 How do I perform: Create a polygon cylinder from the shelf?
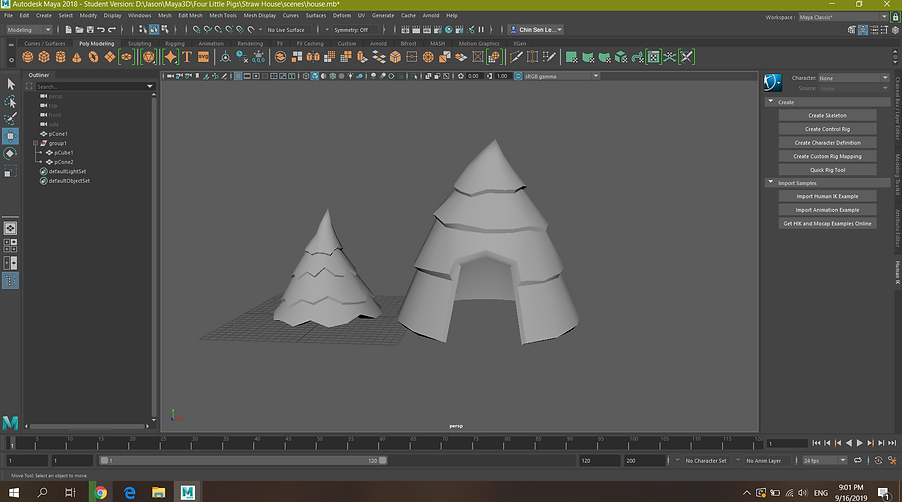[x=60, y=57]
